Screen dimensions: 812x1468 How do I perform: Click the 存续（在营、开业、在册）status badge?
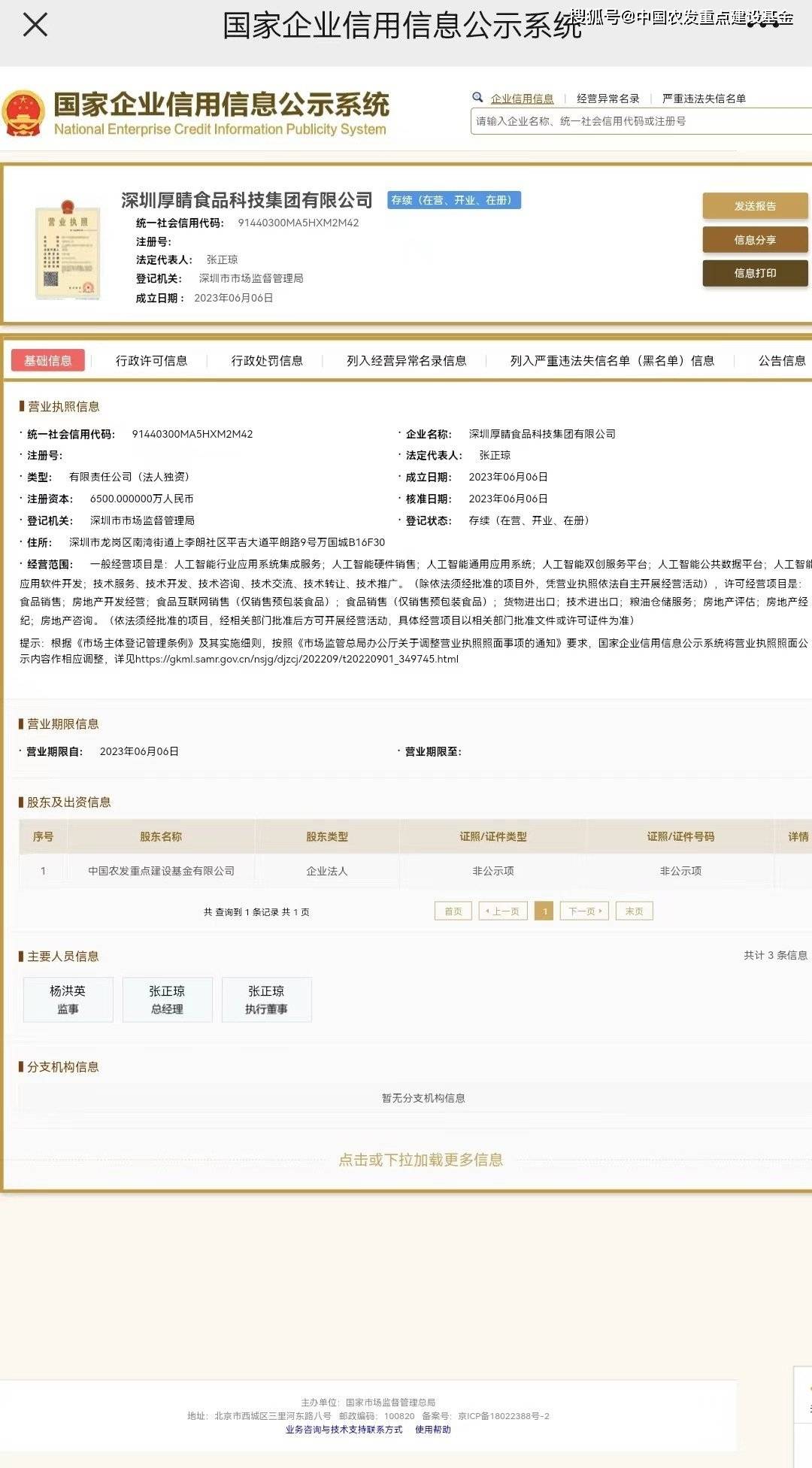(x=454, y=200)
